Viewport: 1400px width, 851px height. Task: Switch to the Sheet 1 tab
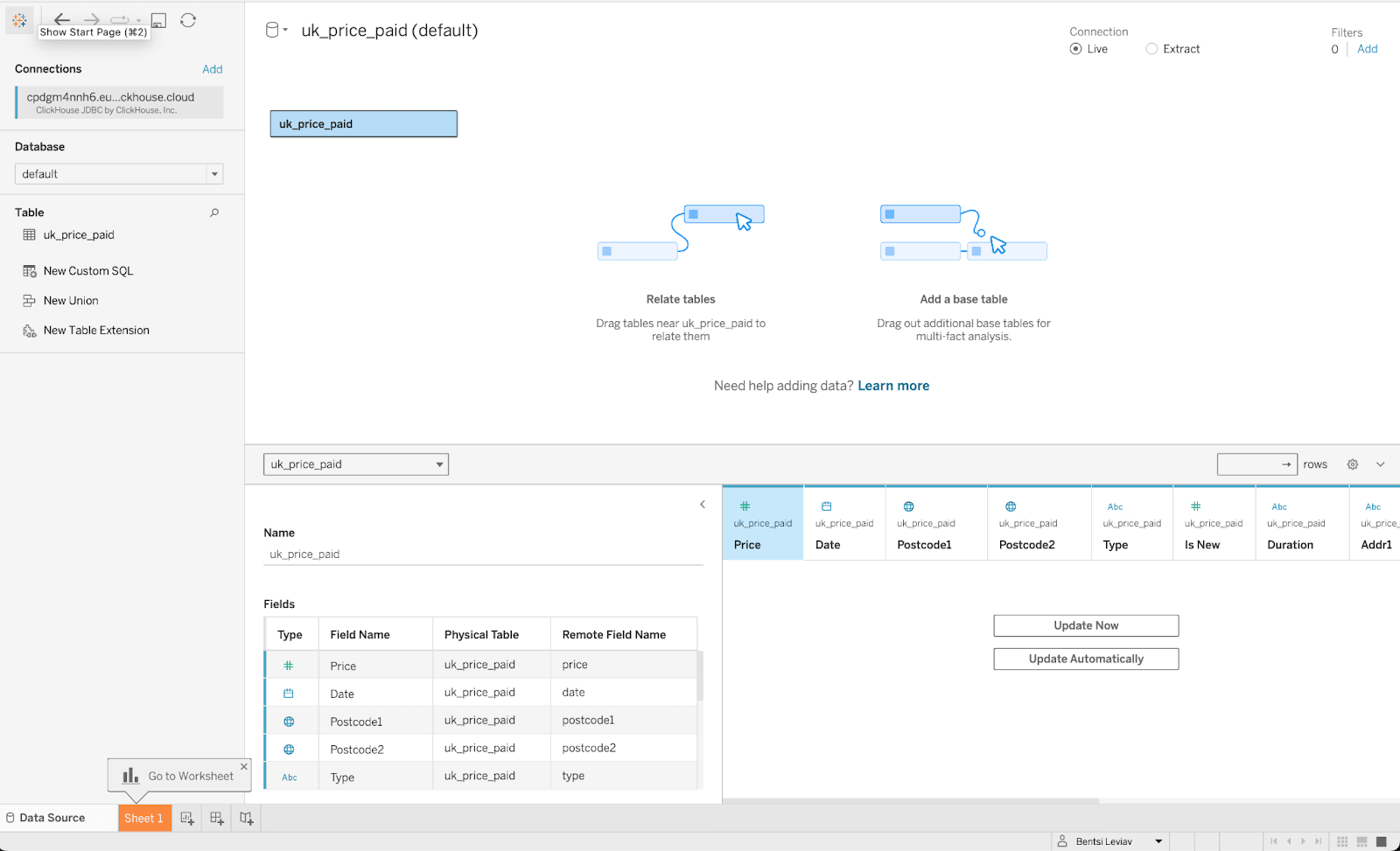[x=143, y=819]
